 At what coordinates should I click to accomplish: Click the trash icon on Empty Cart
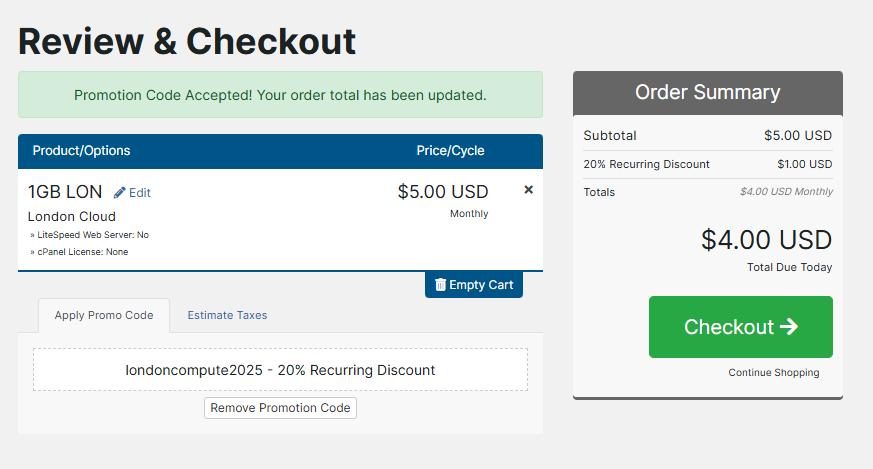pyautogui.click(x=441, y=285)
